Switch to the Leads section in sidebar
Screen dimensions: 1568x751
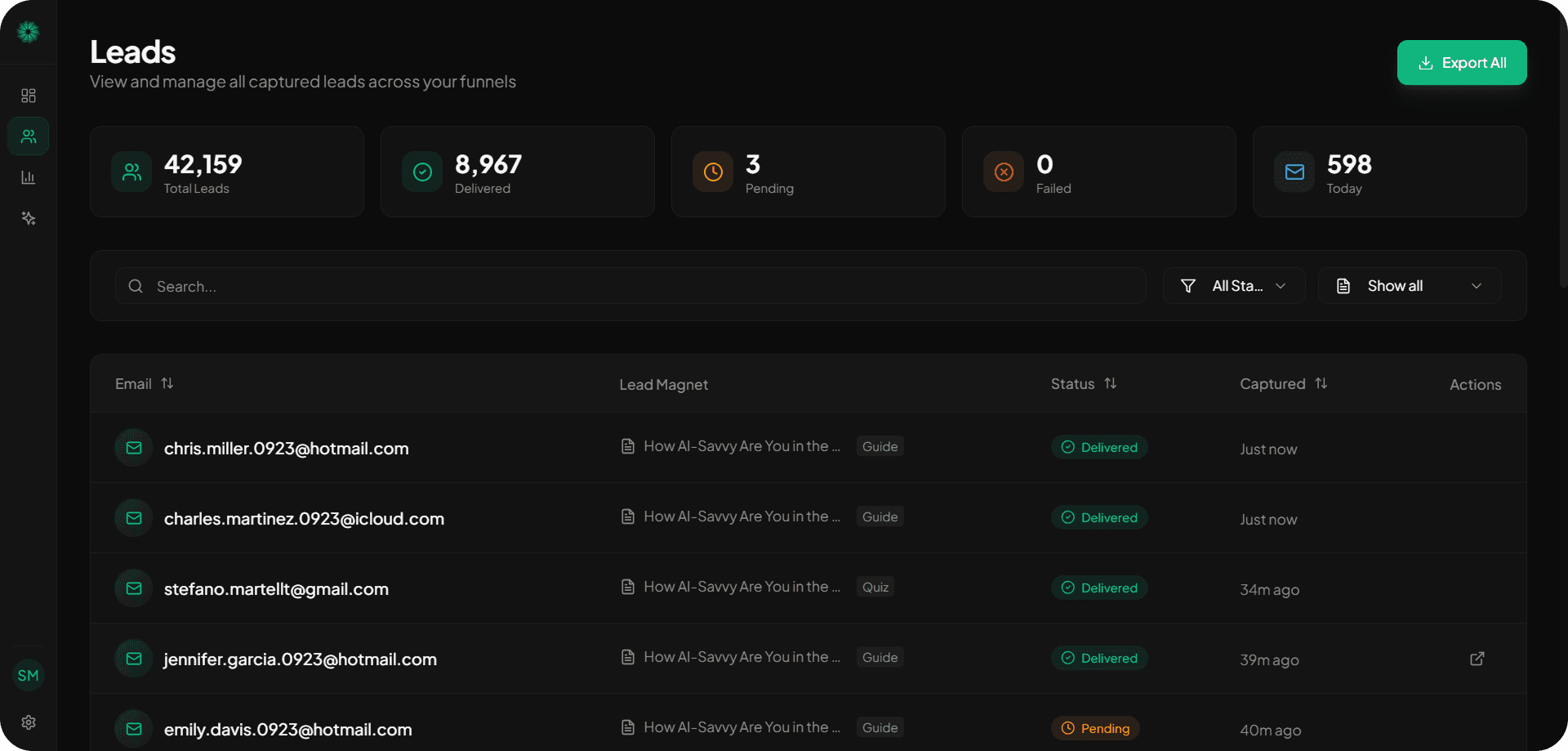click(28, 136)
